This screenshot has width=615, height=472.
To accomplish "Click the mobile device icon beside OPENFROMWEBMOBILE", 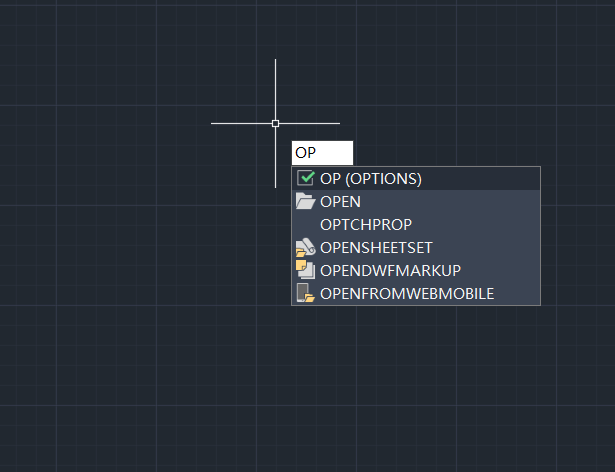I will tap(306, 294).
